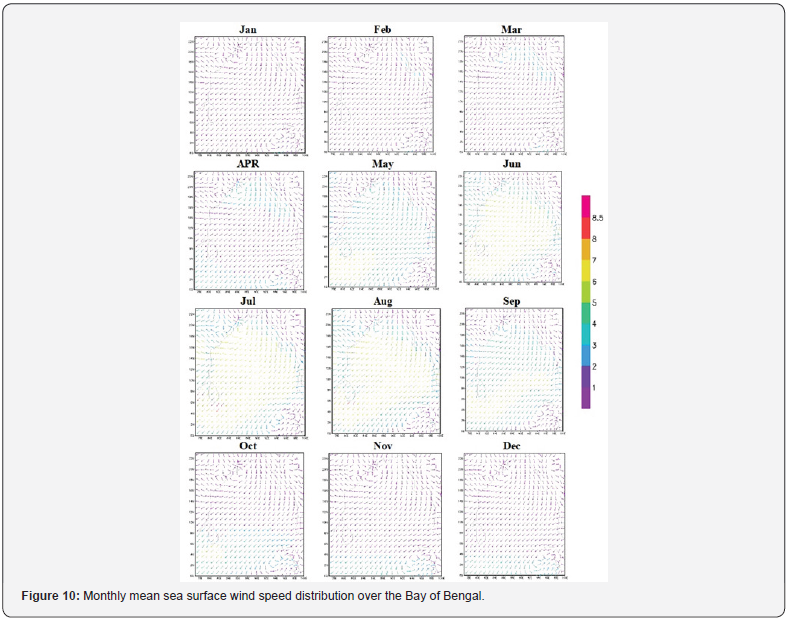This screenshot has width=788, height=620.
Task: Click the Sep wind map panel
Action: (x=514, y=370)
